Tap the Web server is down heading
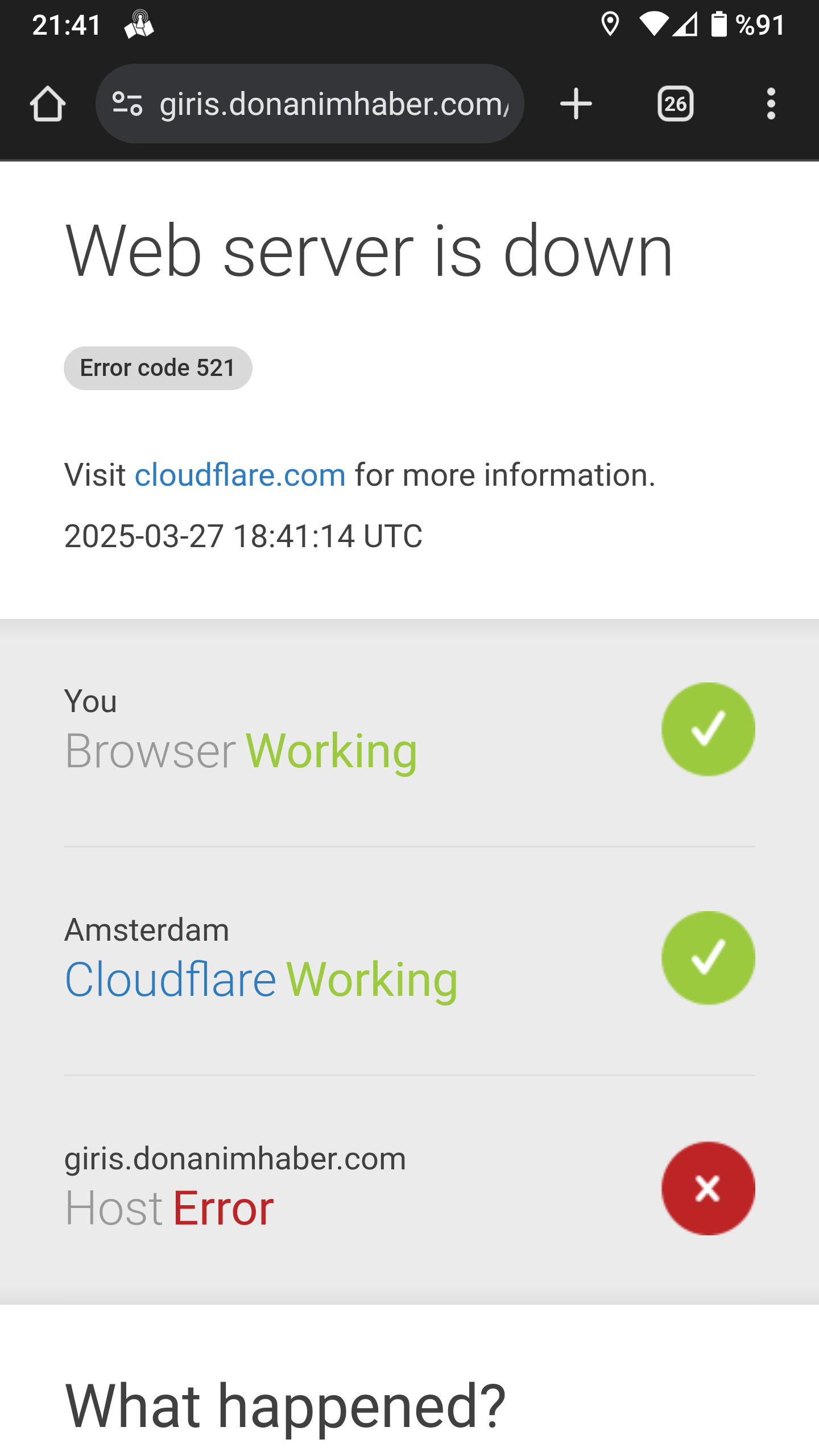Image resolution: width=819 pixels, height=1456 pixels. tap(370, 251)
